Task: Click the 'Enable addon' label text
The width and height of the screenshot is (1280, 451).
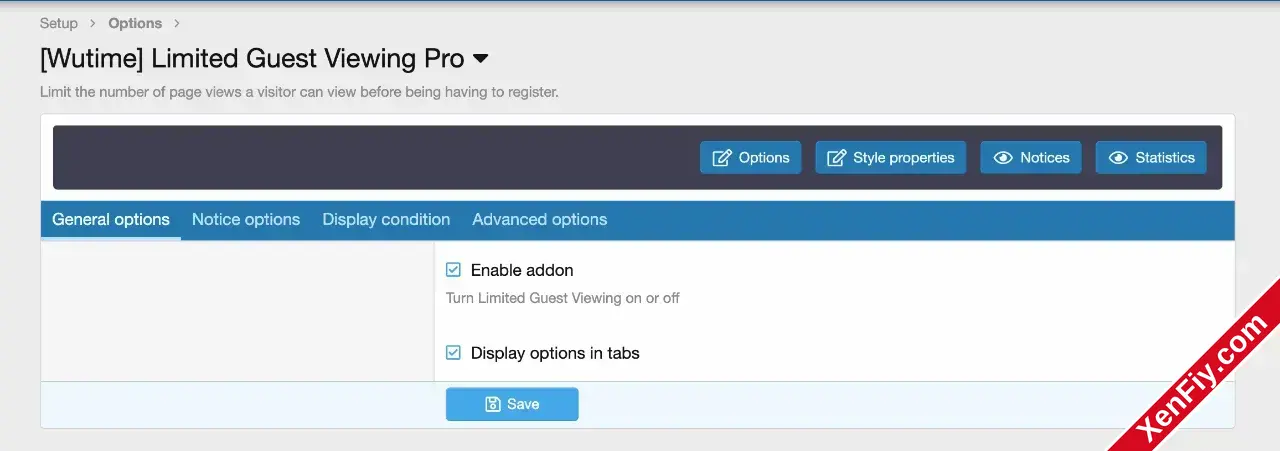Action: point(522,270)
